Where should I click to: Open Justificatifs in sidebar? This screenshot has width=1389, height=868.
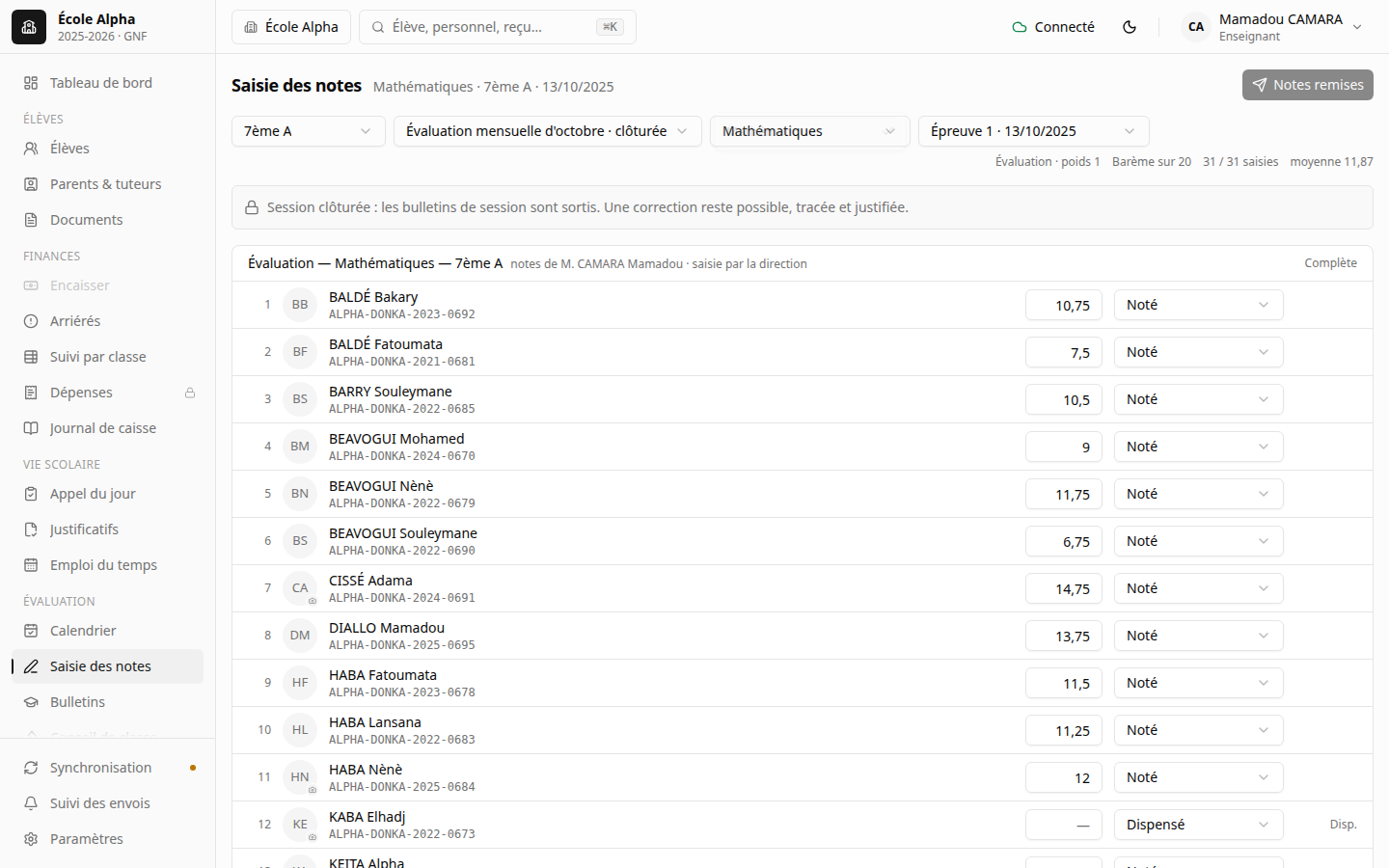[x=107, y=529]
